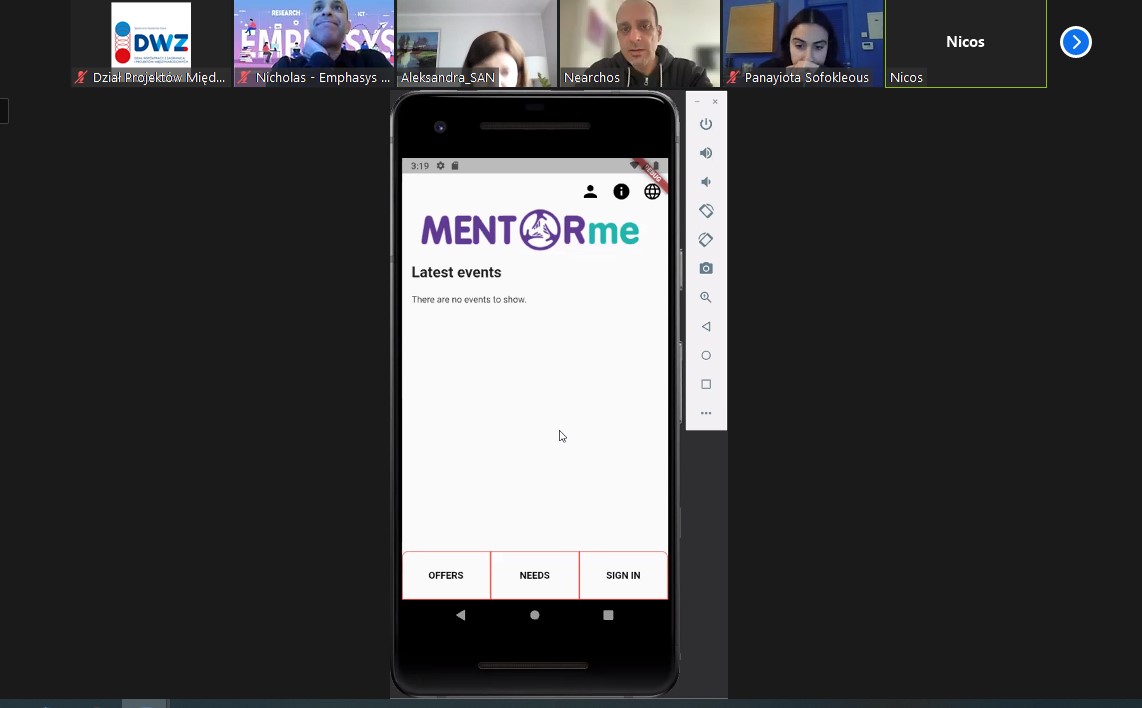Open emulator extended controls three dots

point(706,413)
